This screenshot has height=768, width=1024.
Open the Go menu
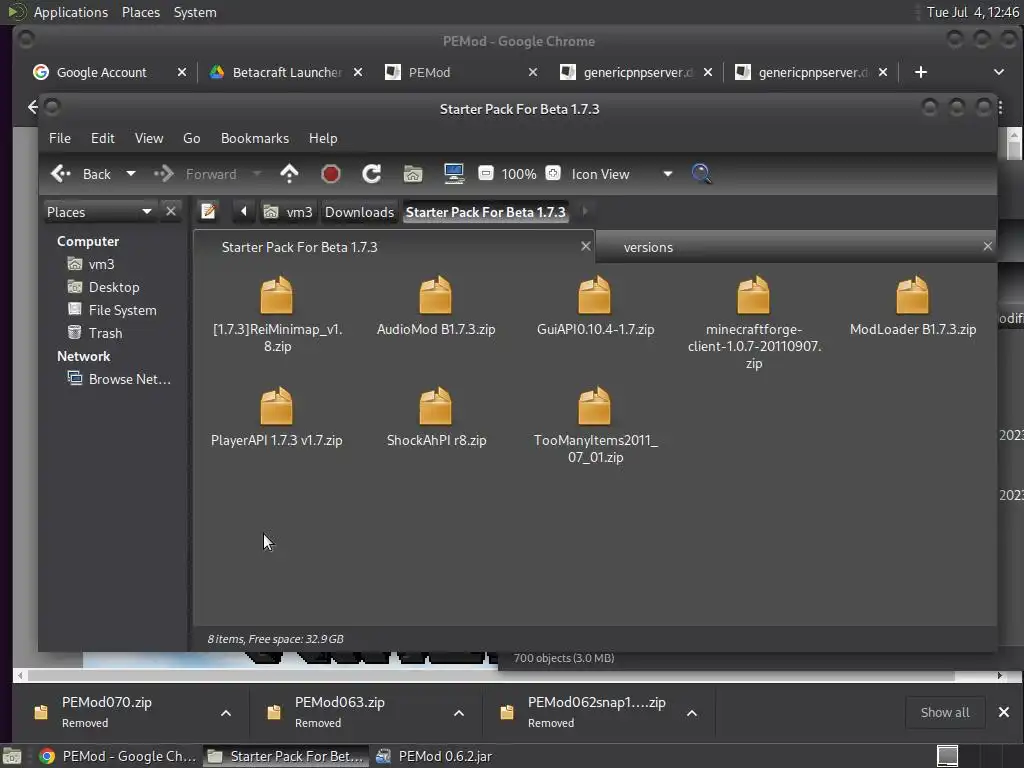pyautogui.click(x=191, y=138)
